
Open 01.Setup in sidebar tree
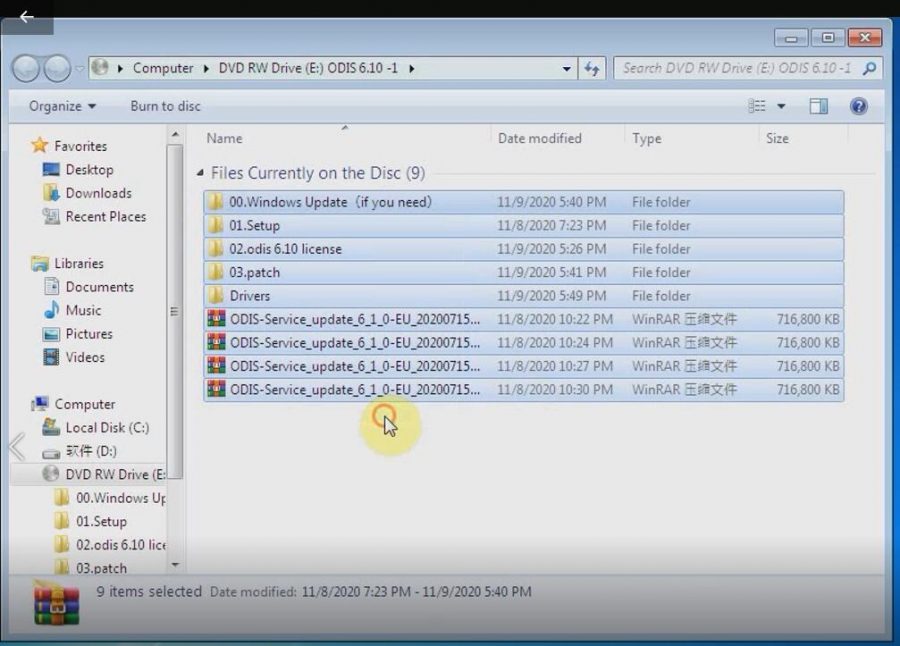pyautogui.click(x=101, y=521)
